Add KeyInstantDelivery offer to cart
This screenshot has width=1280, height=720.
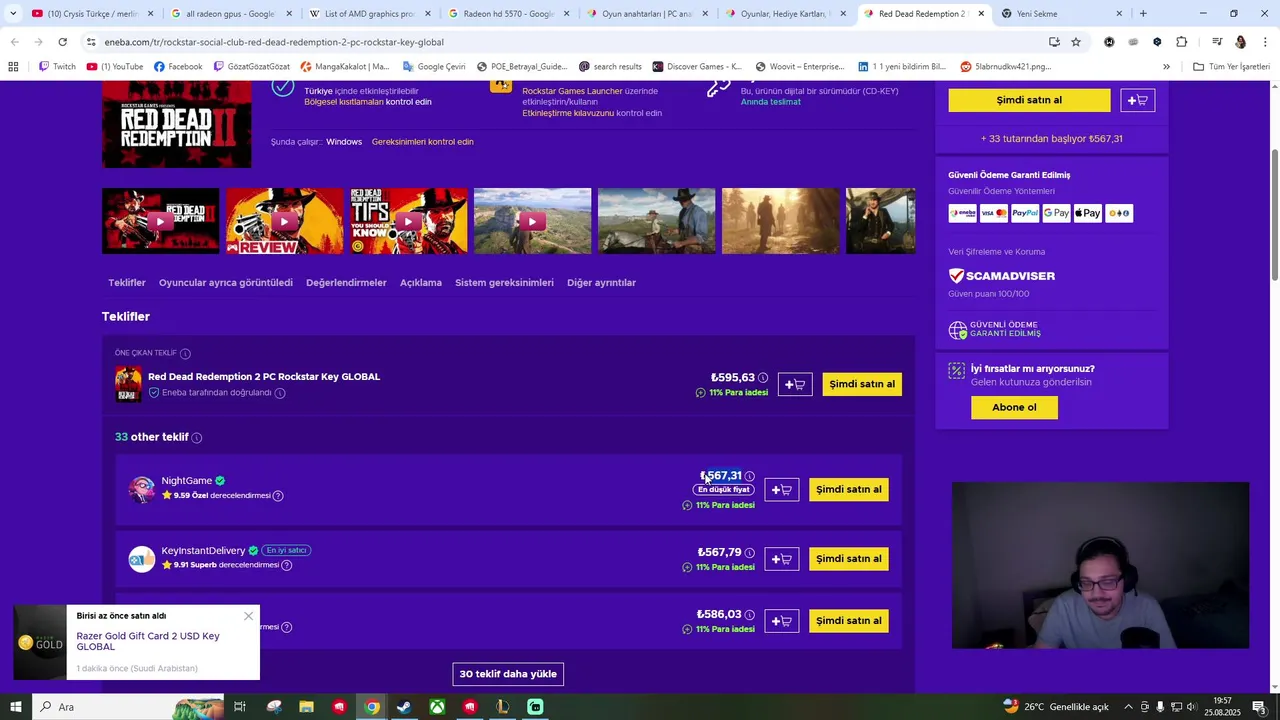click(x=782, y=559)
